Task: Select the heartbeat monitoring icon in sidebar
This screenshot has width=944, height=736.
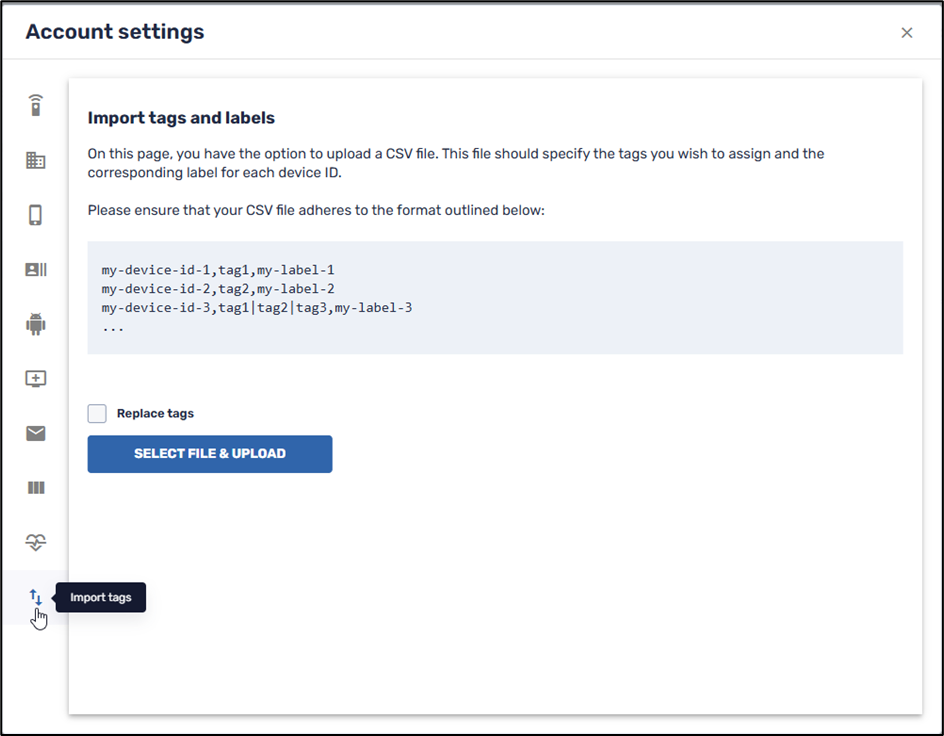Action: click(x=36, y=542)
